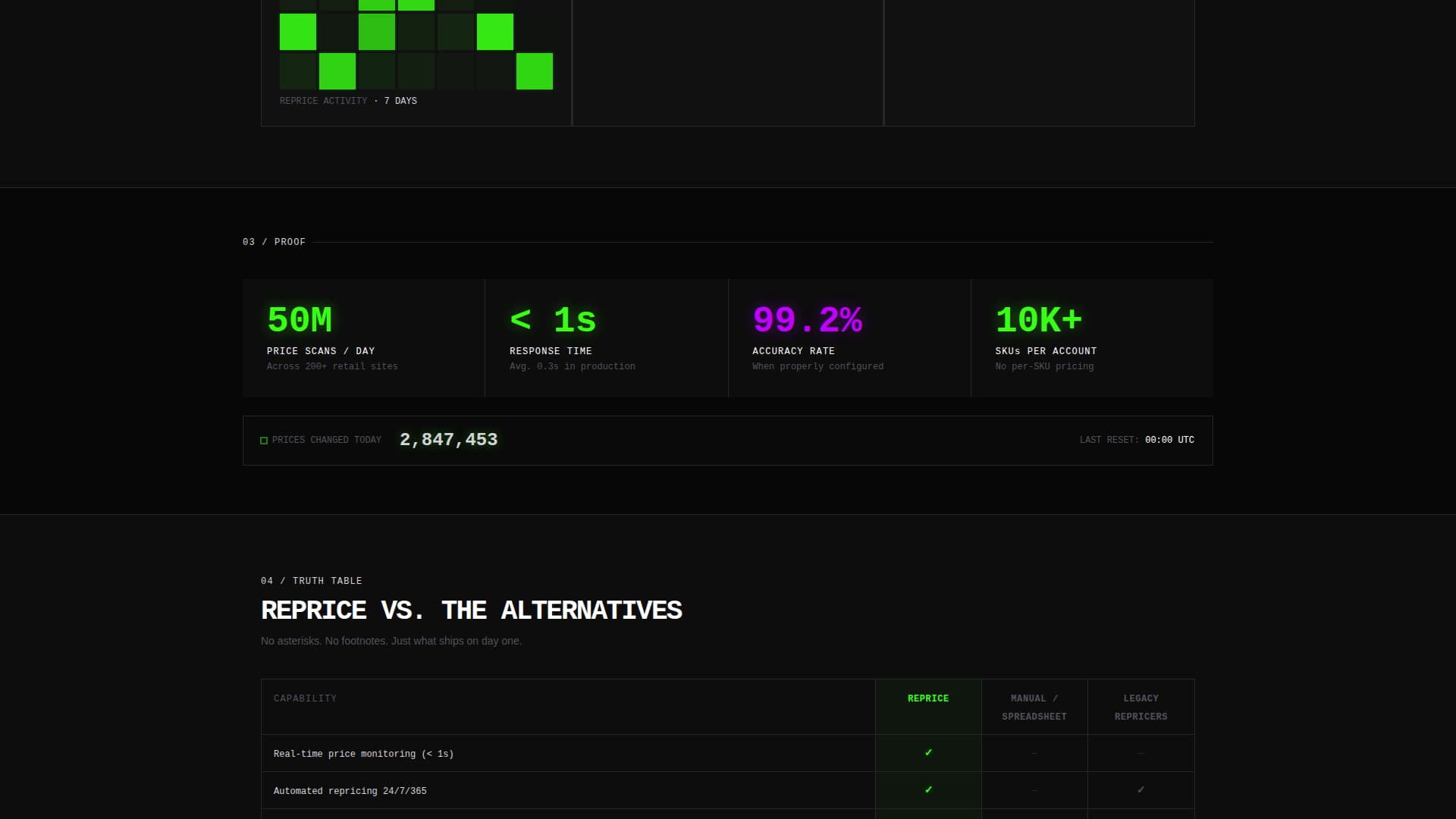The height and width of the screenshot is (819, 1456).
Task: Click bright green heatmap cell in bottom-right corner
Action: (535, 71)
